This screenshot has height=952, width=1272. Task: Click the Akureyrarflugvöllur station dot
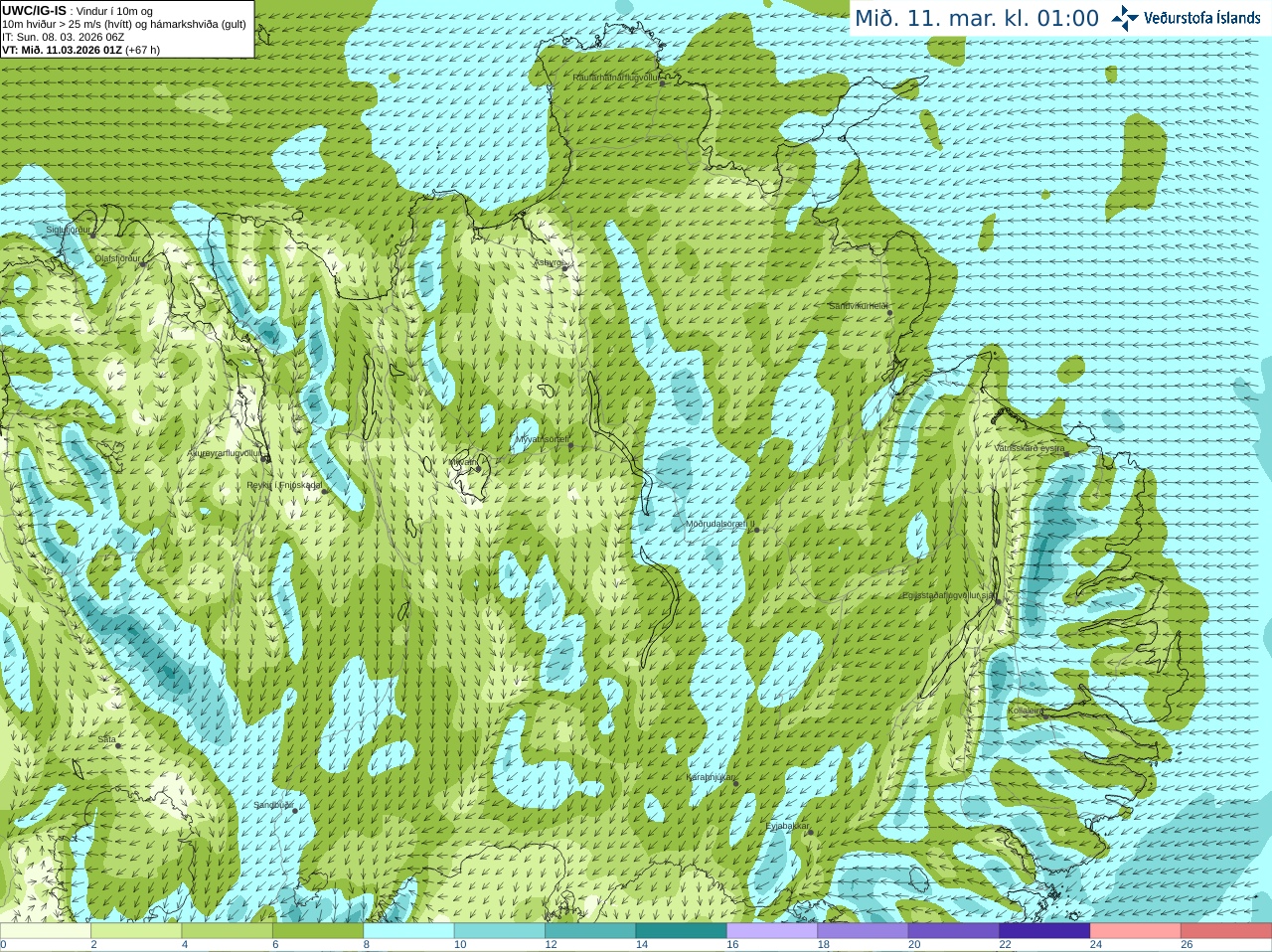[265, 458]
